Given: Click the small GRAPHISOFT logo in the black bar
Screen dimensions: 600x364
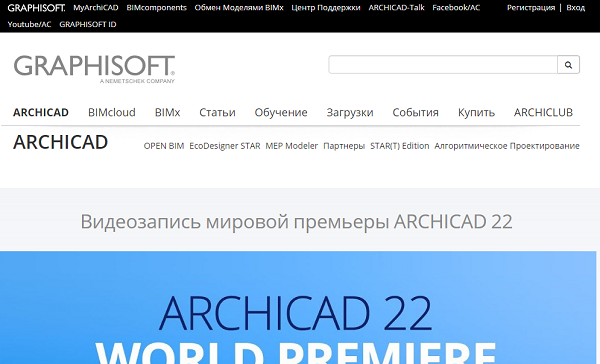Looking at the screenshot, I should 36,8.
